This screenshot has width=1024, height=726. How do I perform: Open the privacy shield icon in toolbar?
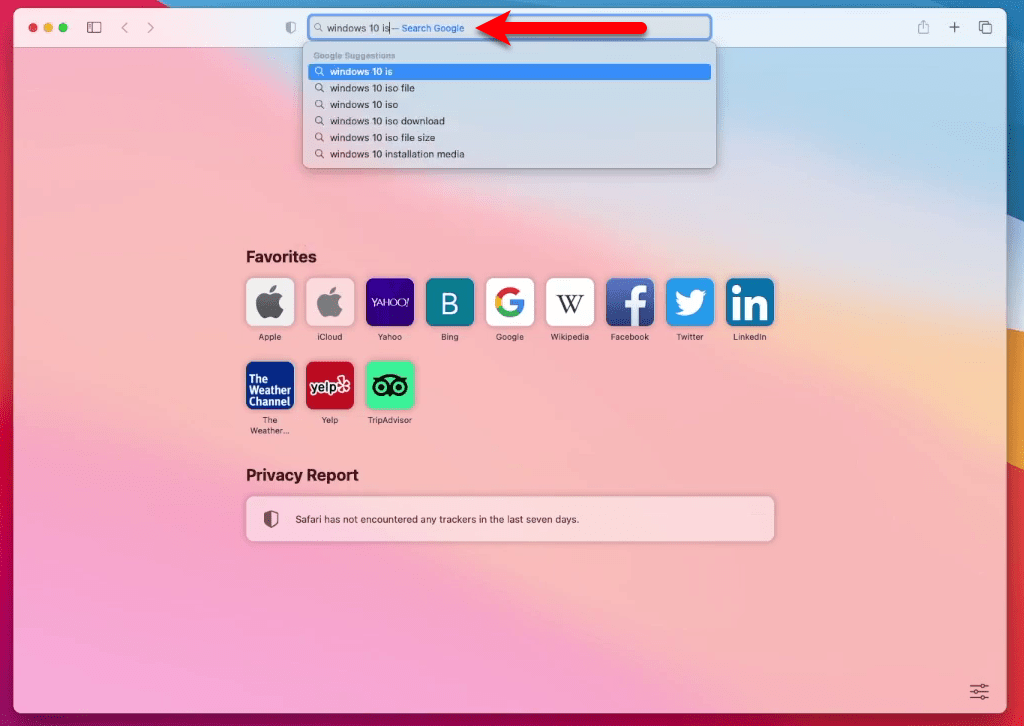291,27
